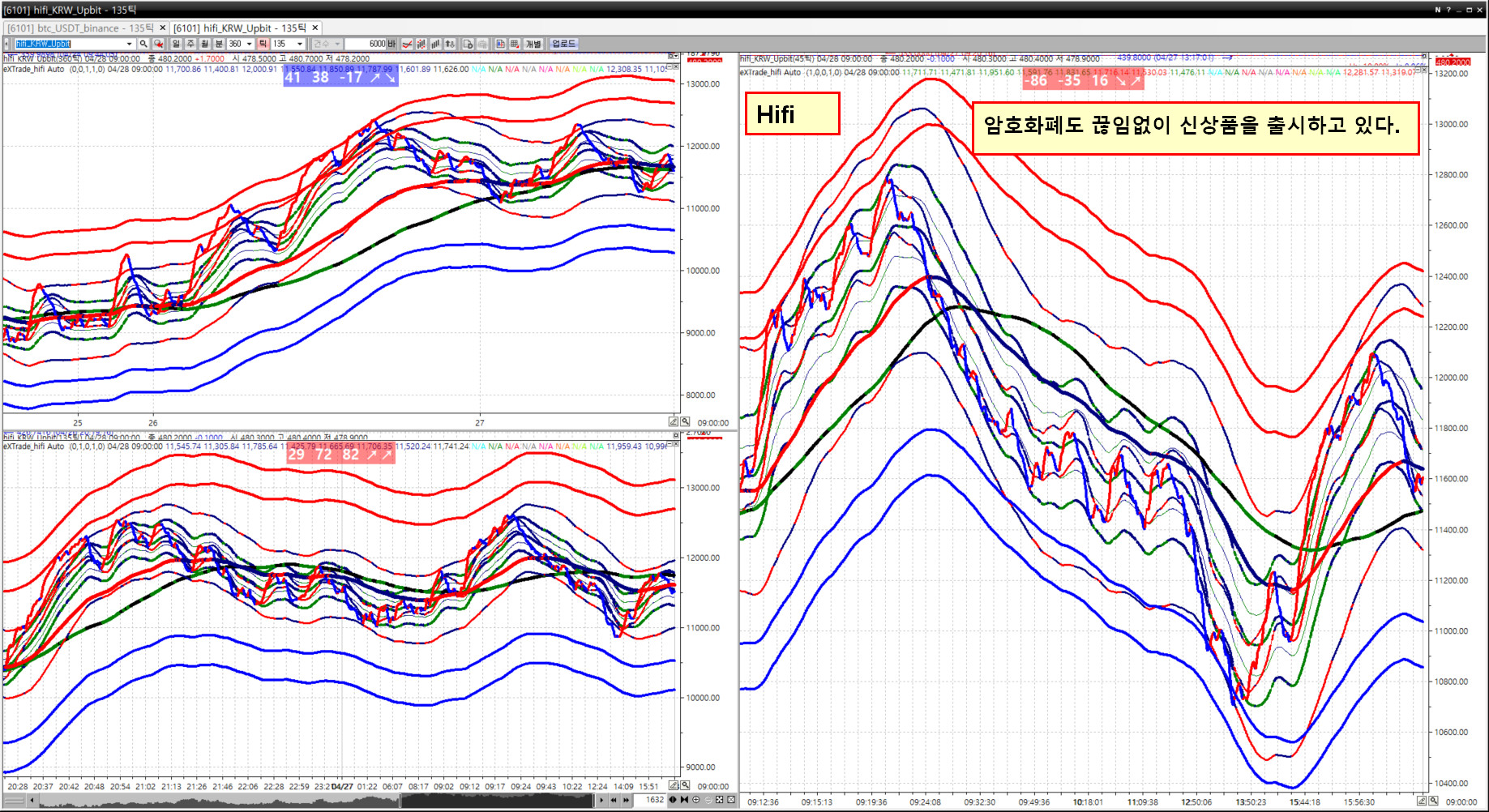This screenshot has height=812, width=1489.
Task: Click the scroll-left arrow on bottom scrollbar
Action: [32, 800]
